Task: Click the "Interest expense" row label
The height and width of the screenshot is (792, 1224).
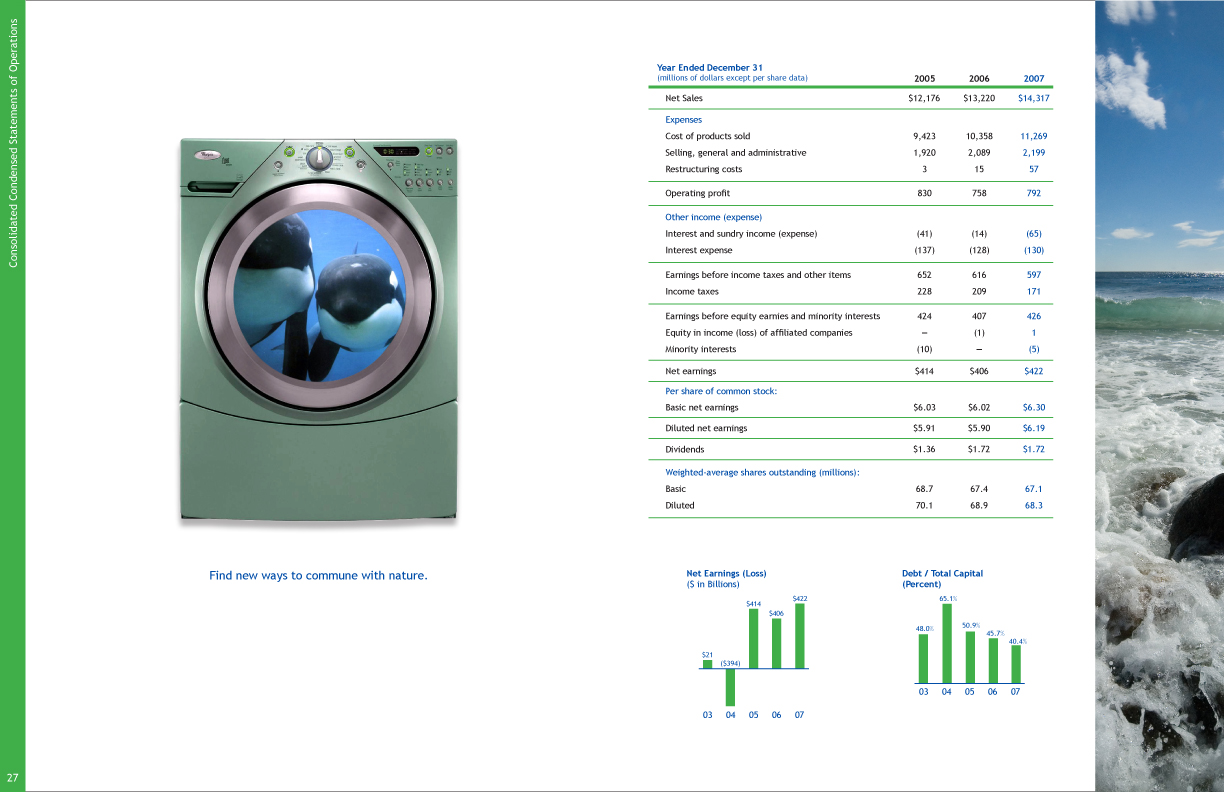Action: click(x=698, y=250)
